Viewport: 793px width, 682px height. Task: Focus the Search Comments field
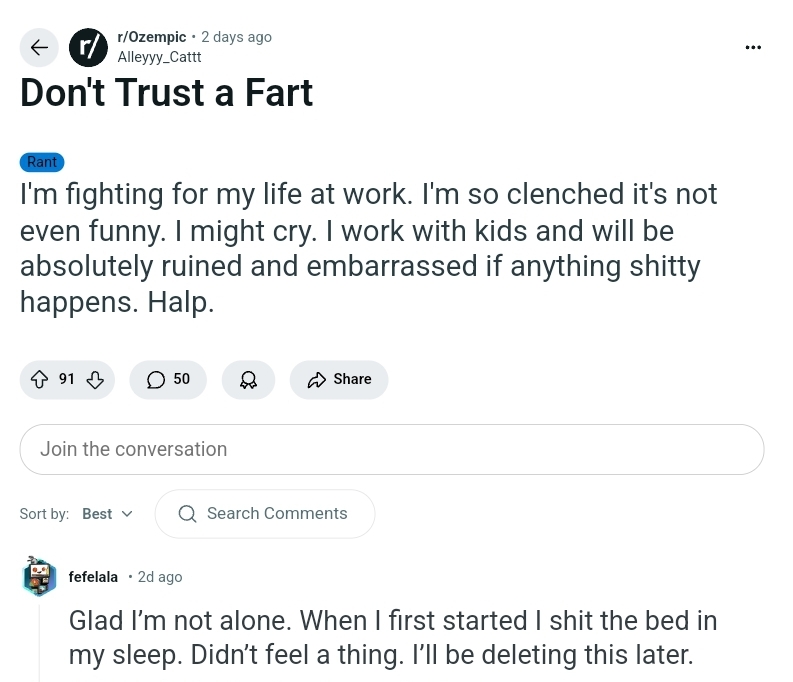click(277, 514)
